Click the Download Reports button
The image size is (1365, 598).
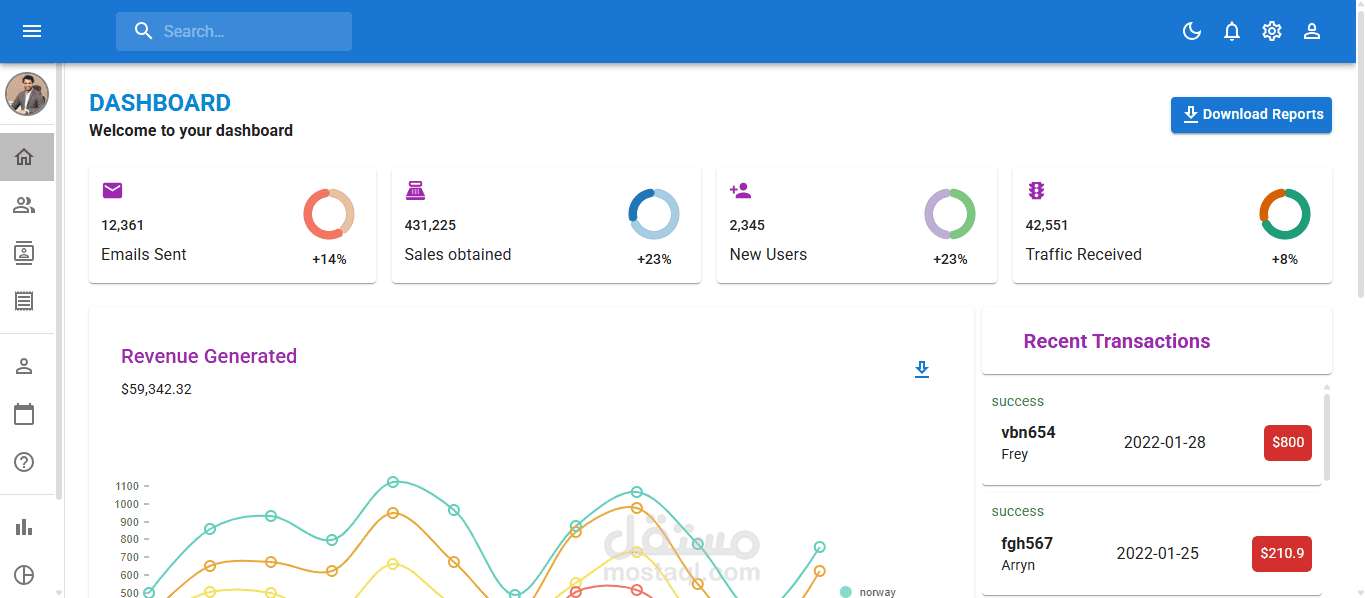pos(1251,115)
